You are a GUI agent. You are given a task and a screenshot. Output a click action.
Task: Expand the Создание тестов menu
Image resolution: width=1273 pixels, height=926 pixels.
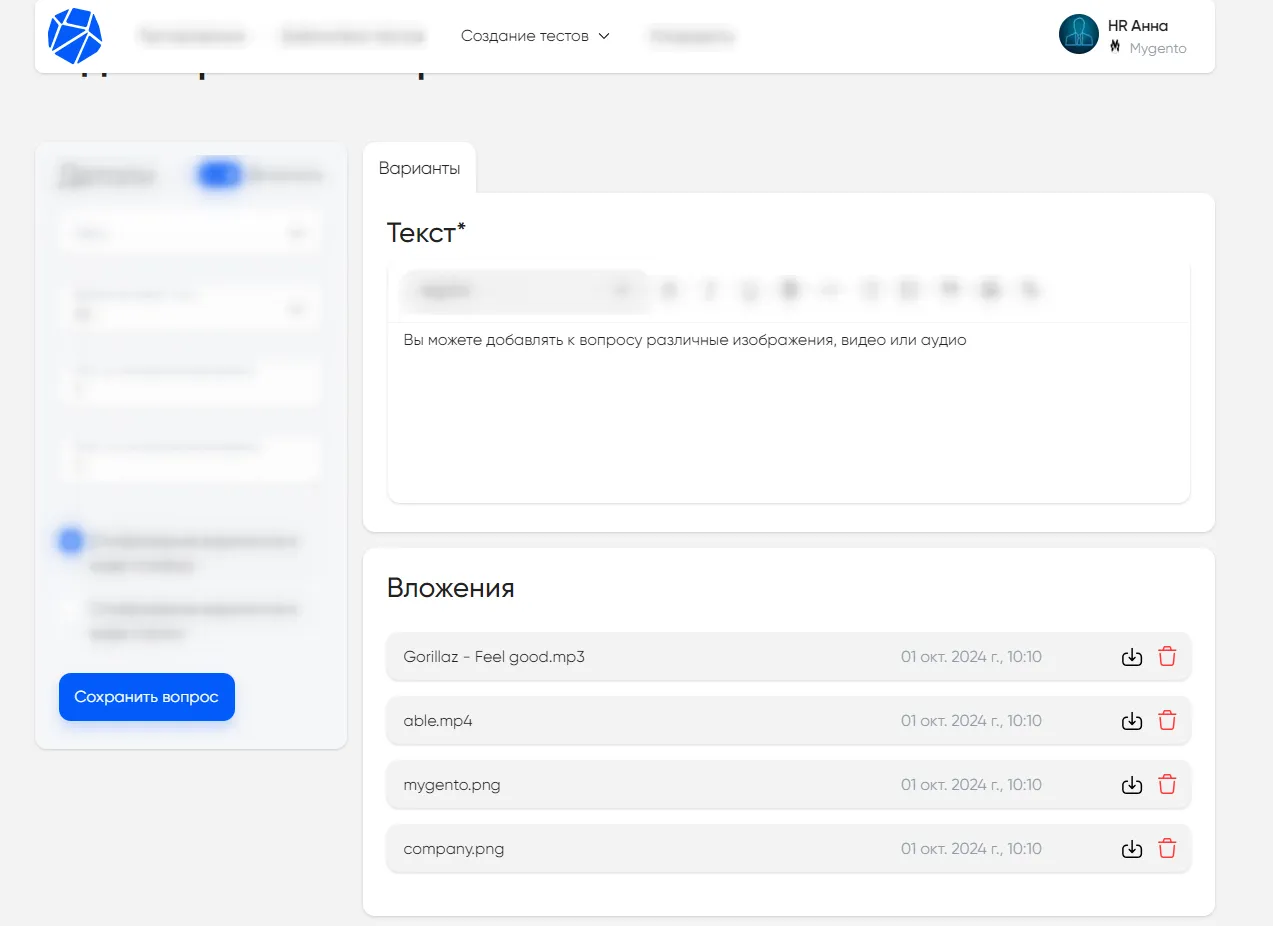point(535,36)
